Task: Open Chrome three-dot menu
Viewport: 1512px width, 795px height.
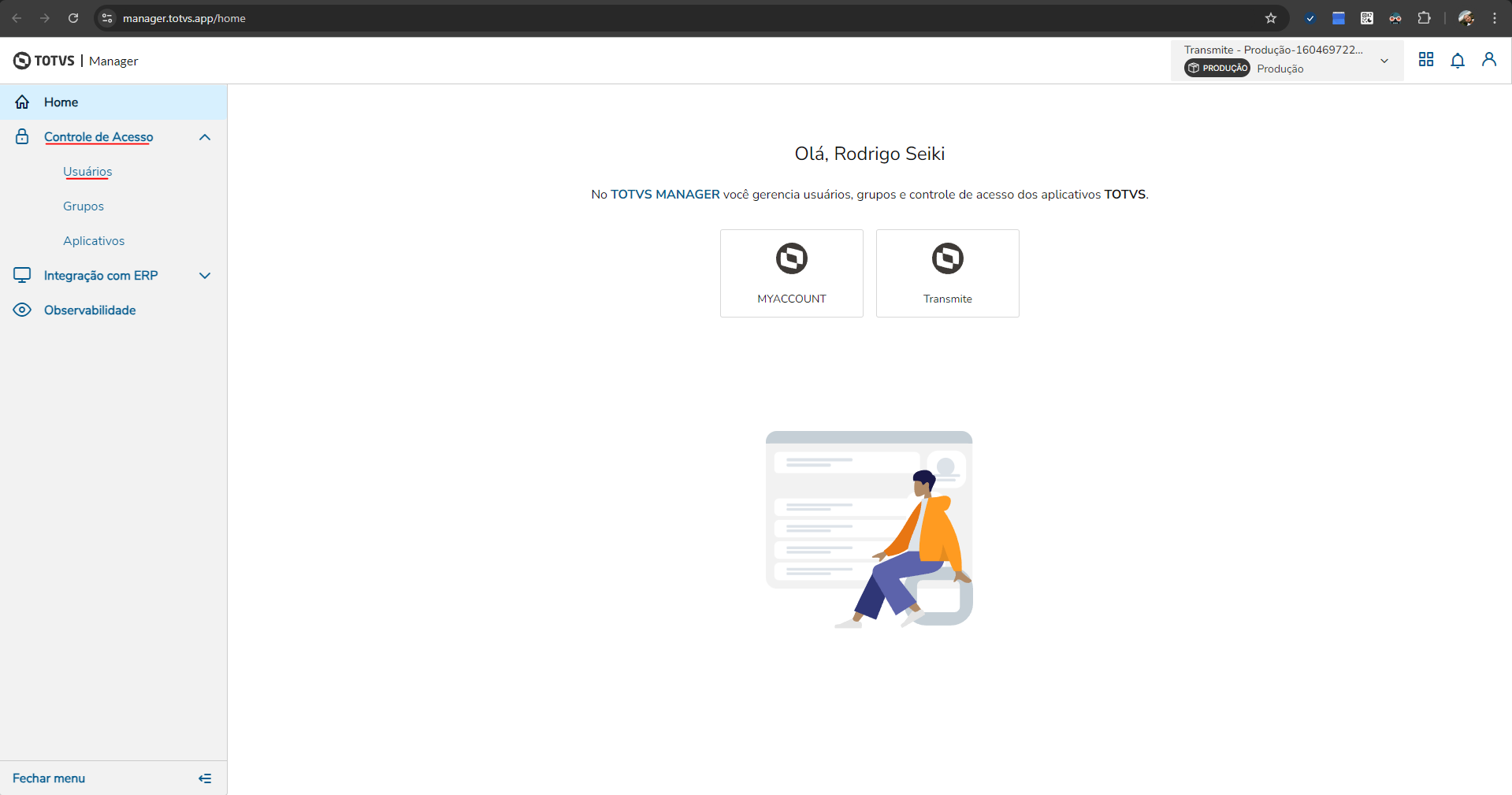Action: (x=1495, y=18)
